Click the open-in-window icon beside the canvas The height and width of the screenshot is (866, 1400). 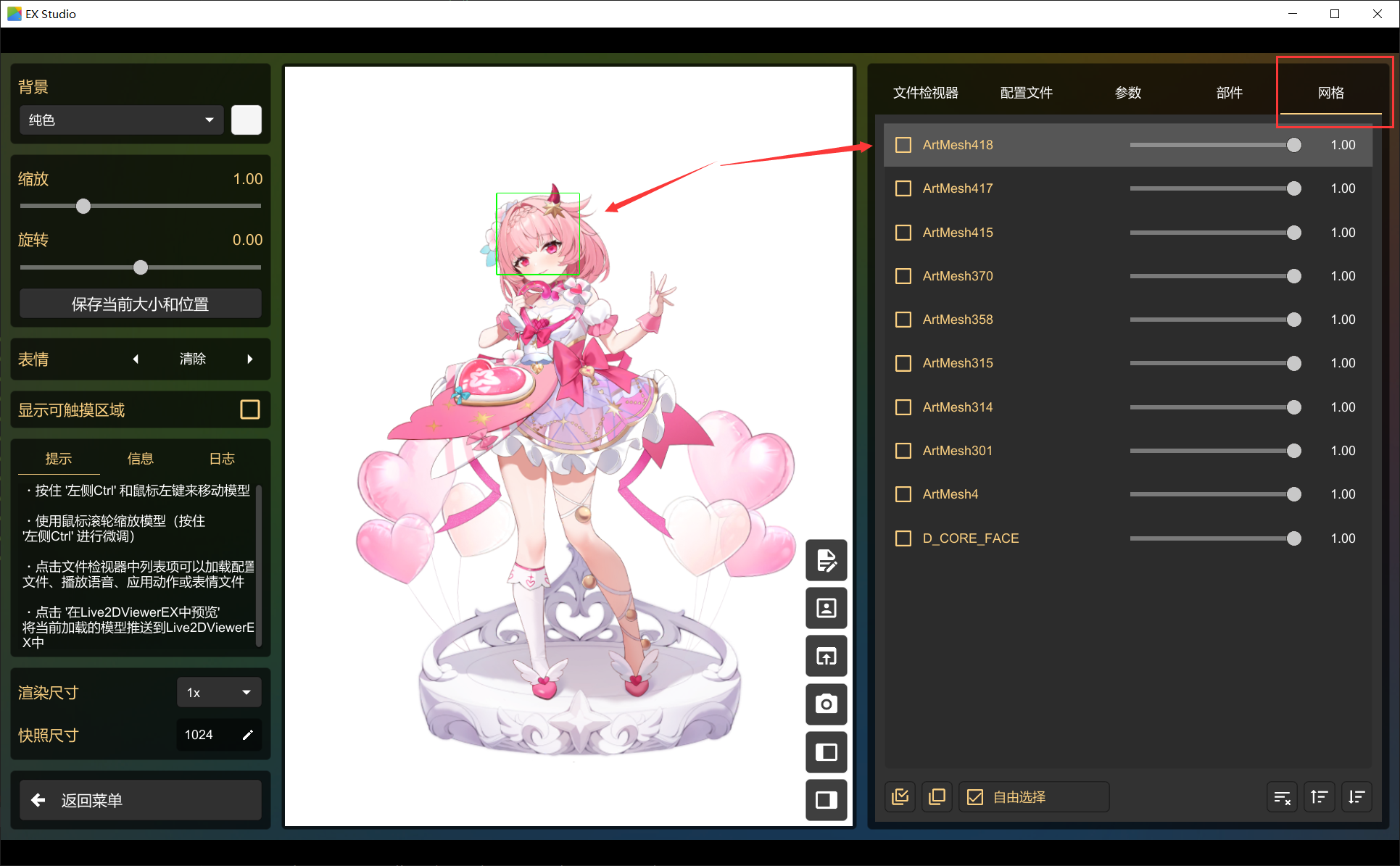(827, 656)
